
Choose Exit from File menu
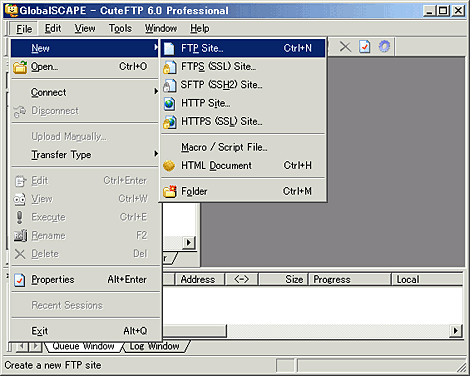85,331
